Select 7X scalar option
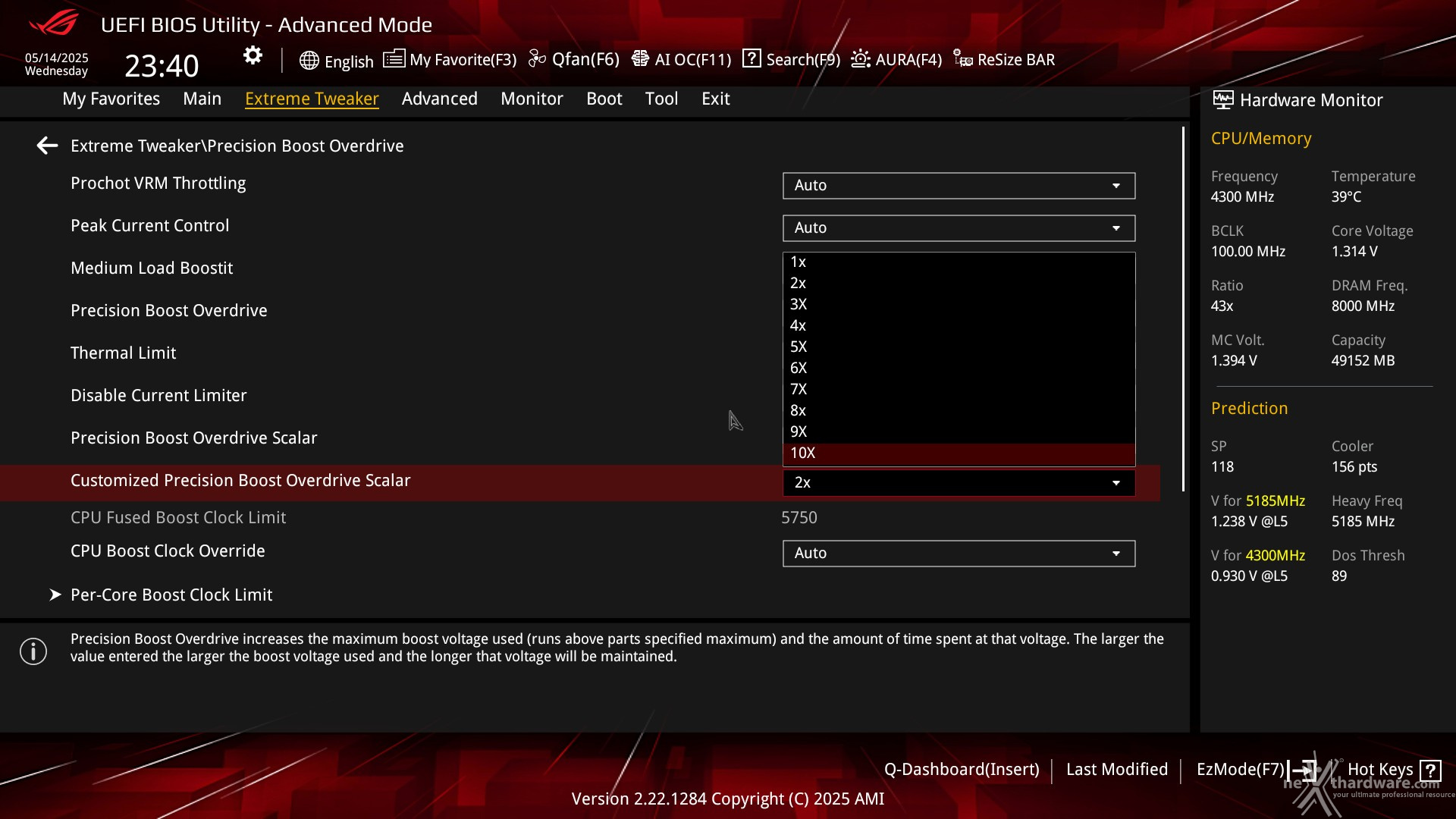Image resolution: width=1456 pixels, height=819 pixels. pyautogui.click(x=959, y=390)
